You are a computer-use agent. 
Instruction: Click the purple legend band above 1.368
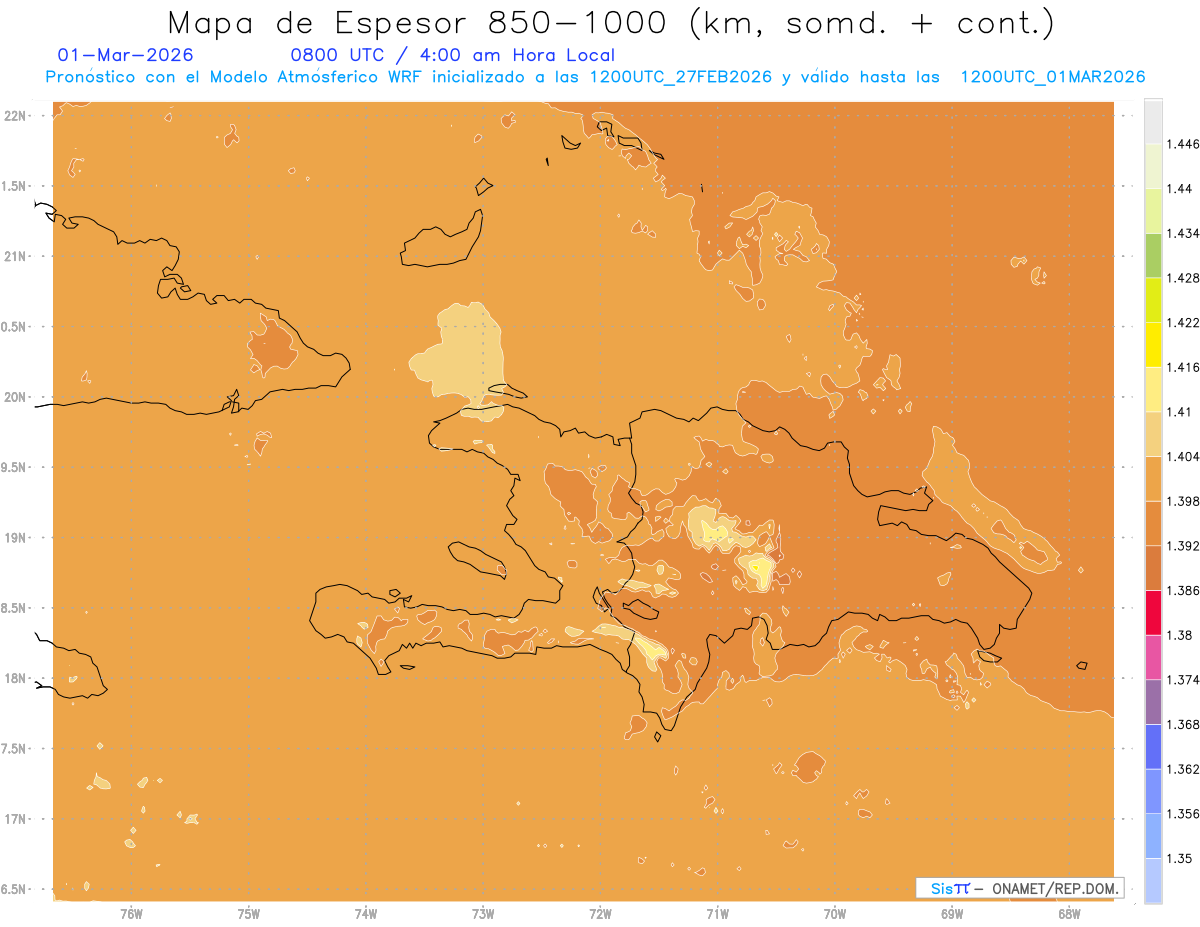coord(1153,702)
